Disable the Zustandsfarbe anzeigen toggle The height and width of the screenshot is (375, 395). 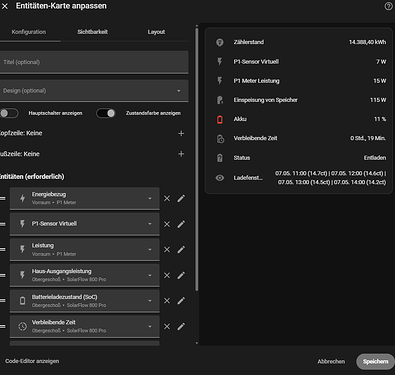click(106, 113)
